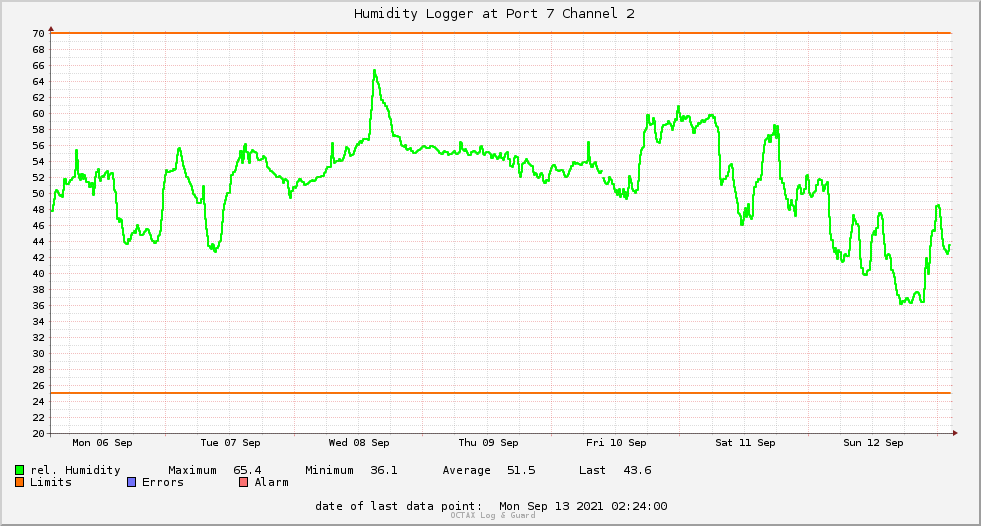This screenshot has width=981, height=526.
Task: Click the y-axis label 40
Action: pos(38,274)
